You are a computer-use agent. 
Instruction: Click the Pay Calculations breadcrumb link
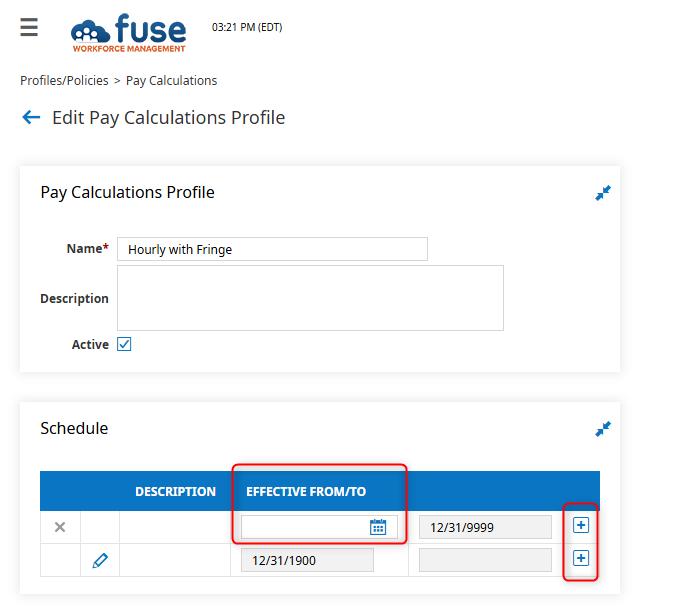click(171, 80)
